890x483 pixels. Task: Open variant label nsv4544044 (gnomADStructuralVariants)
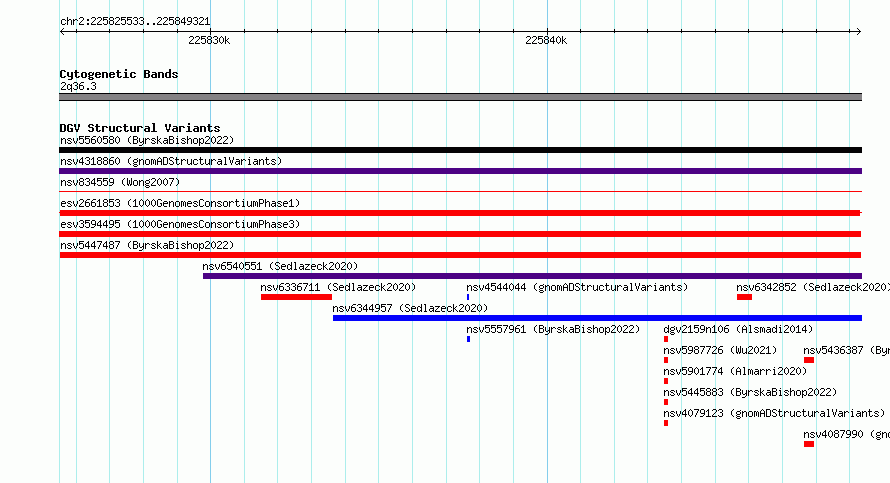[577, 287]
